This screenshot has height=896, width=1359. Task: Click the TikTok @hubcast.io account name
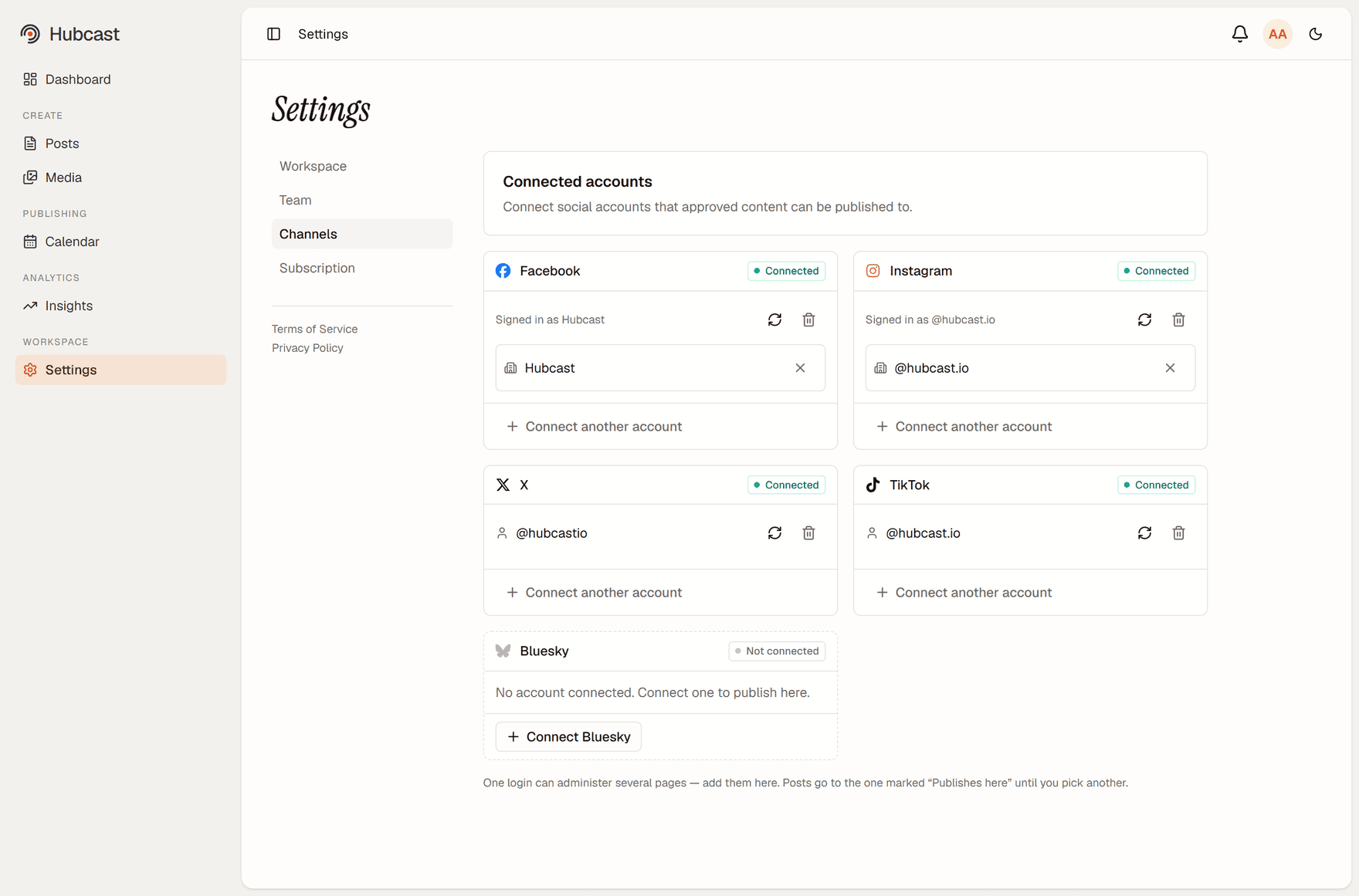(x=923, y=533)
